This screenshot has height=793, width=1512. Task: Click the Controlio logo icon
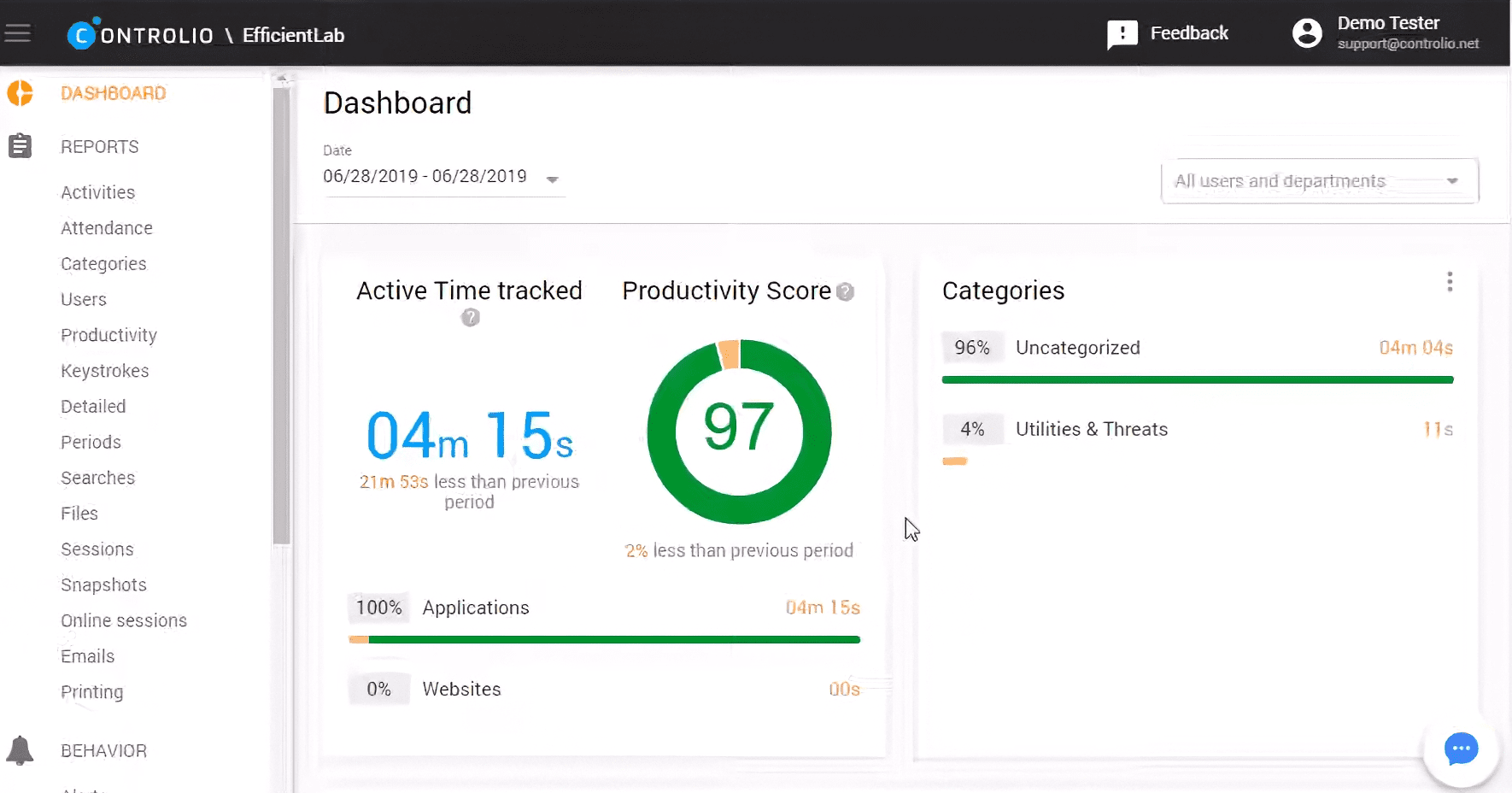coord(82,34)
